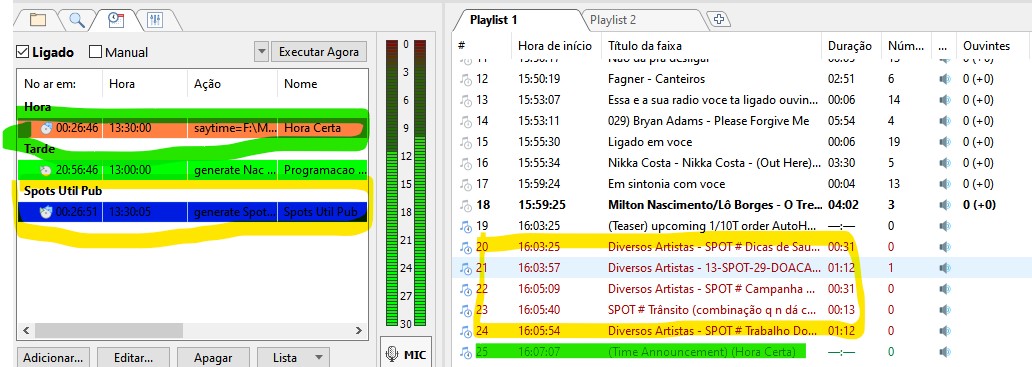Image resolution: width=1032 pixels, height=367 pixels.
Task: Enable the Manual checkbox
Action: pos(95,52)
